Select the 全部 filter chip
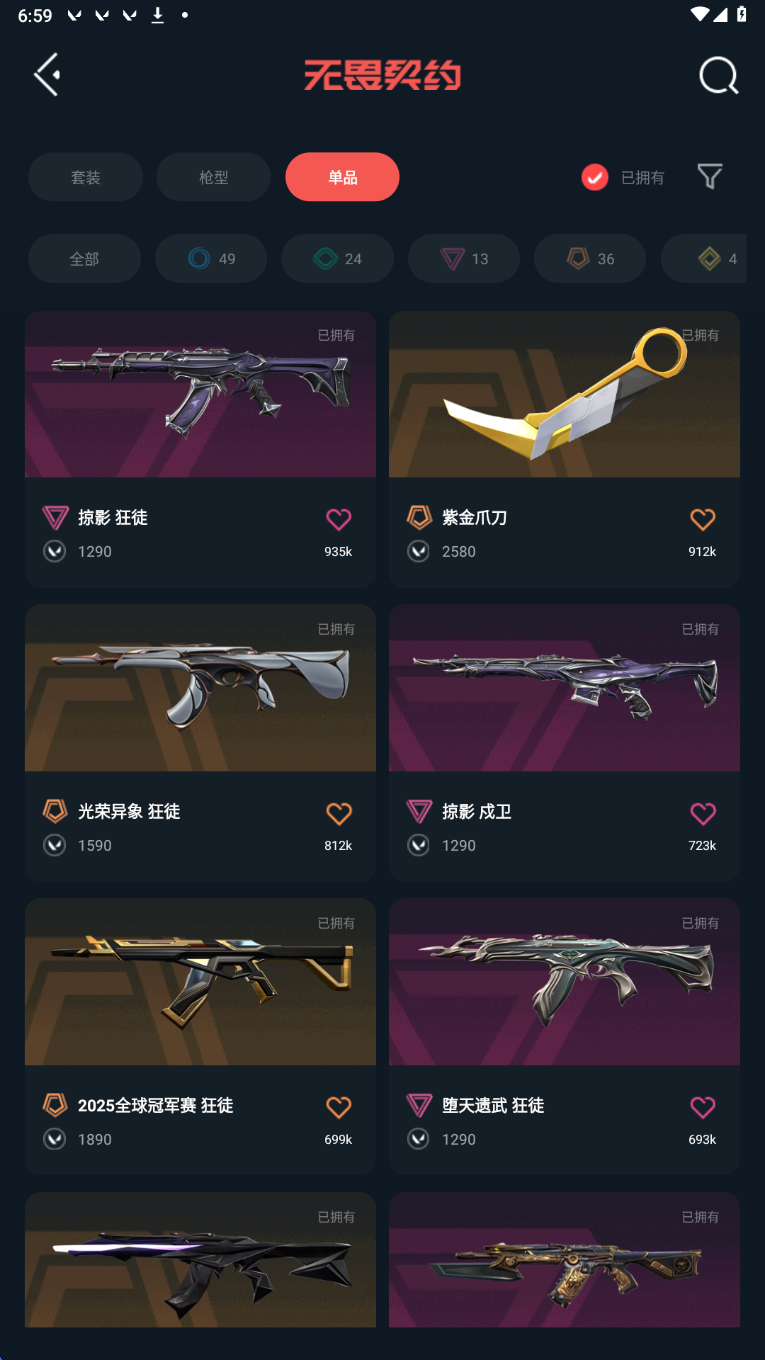The image size is (765, 1360). (x=84, y=259)
